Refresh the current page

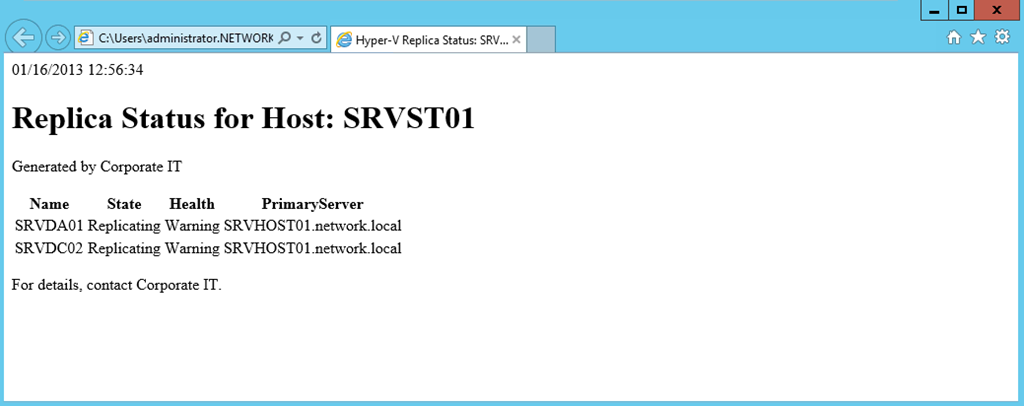[x=316, y=38]
